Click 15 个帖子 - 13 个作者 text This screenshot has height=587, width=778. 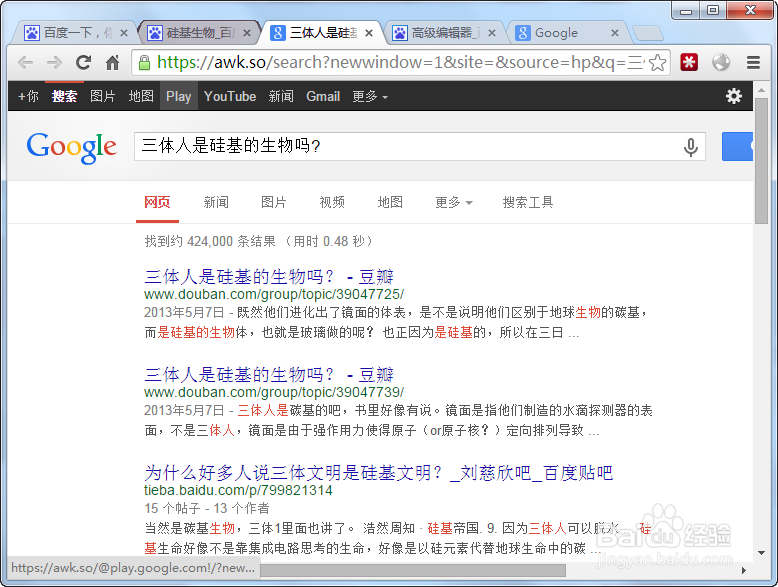pyautogui.click(x=207, y=509)
